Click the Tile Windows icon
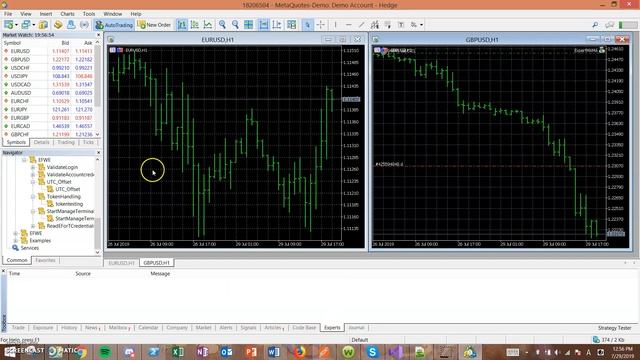The height and width of the screenshot is (360, 640). 248,25
